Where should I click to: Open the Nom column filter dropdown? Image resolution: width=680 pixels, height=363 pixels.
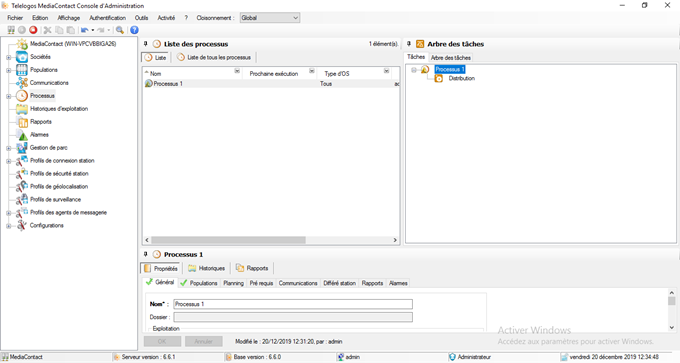pos(237,71)
